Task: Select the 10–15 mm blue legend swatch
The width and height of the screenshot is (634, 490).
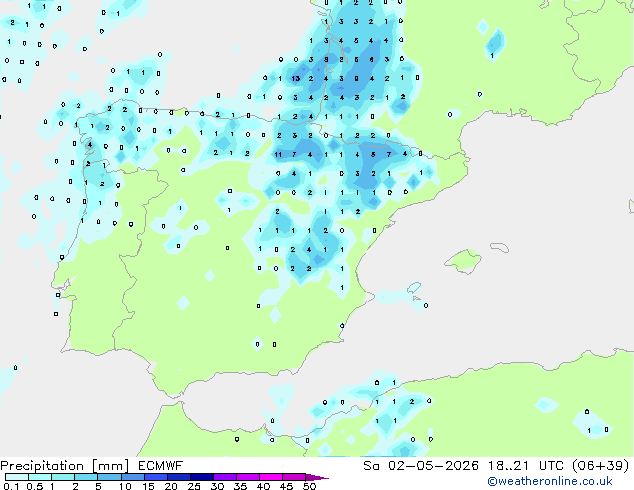Action: click(x=132, y=477)
